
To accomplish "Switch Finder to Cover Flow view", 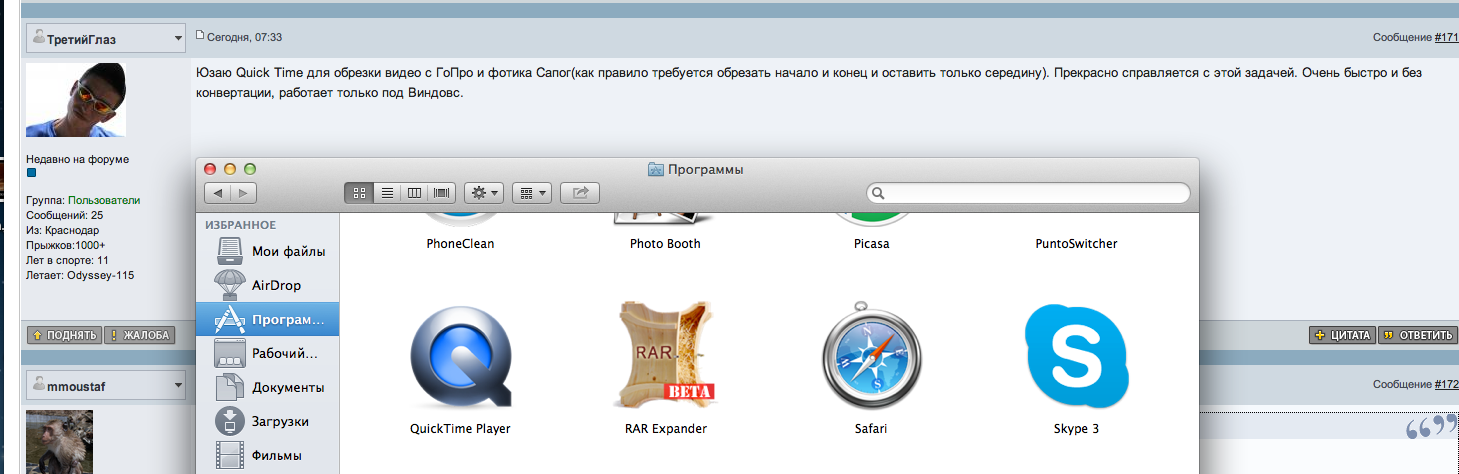I will (x=442, y=192).
